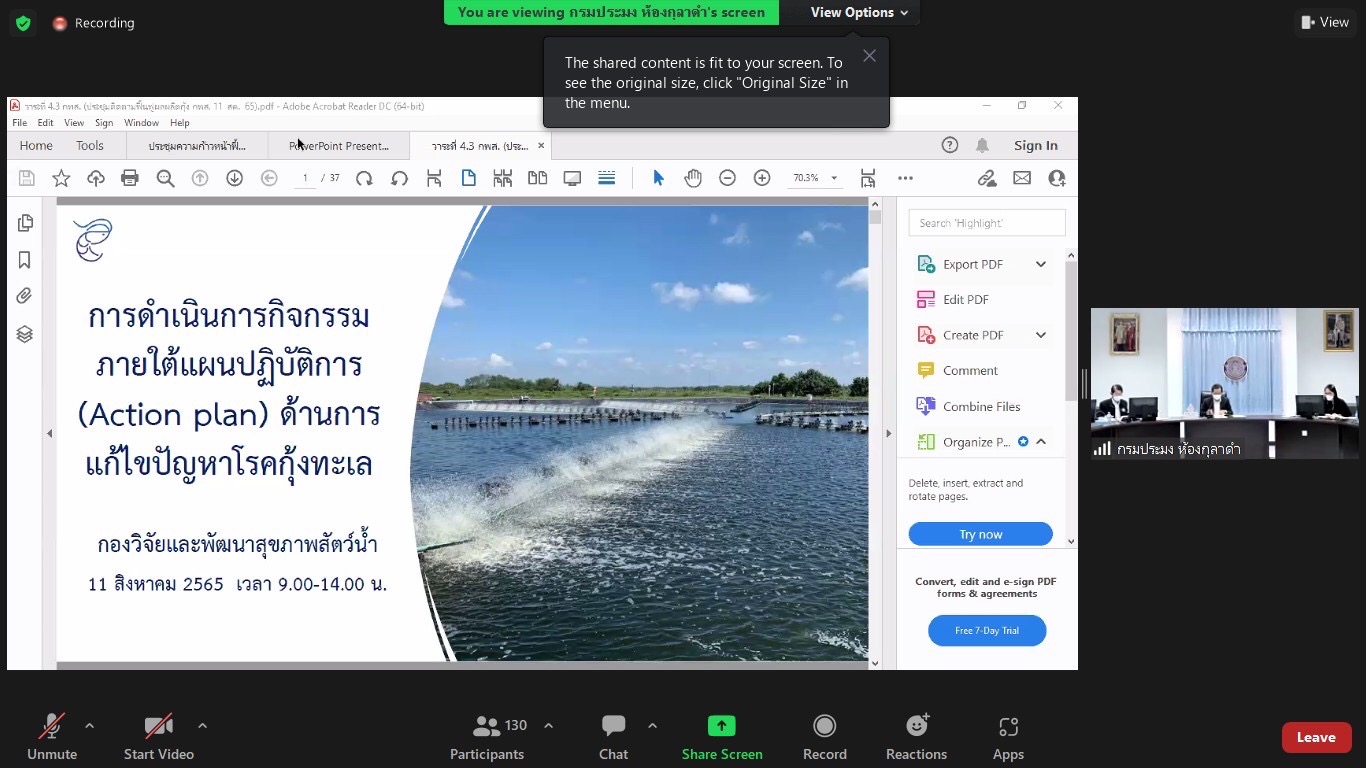Open the Participants options arrow

(x=548, y=726)
